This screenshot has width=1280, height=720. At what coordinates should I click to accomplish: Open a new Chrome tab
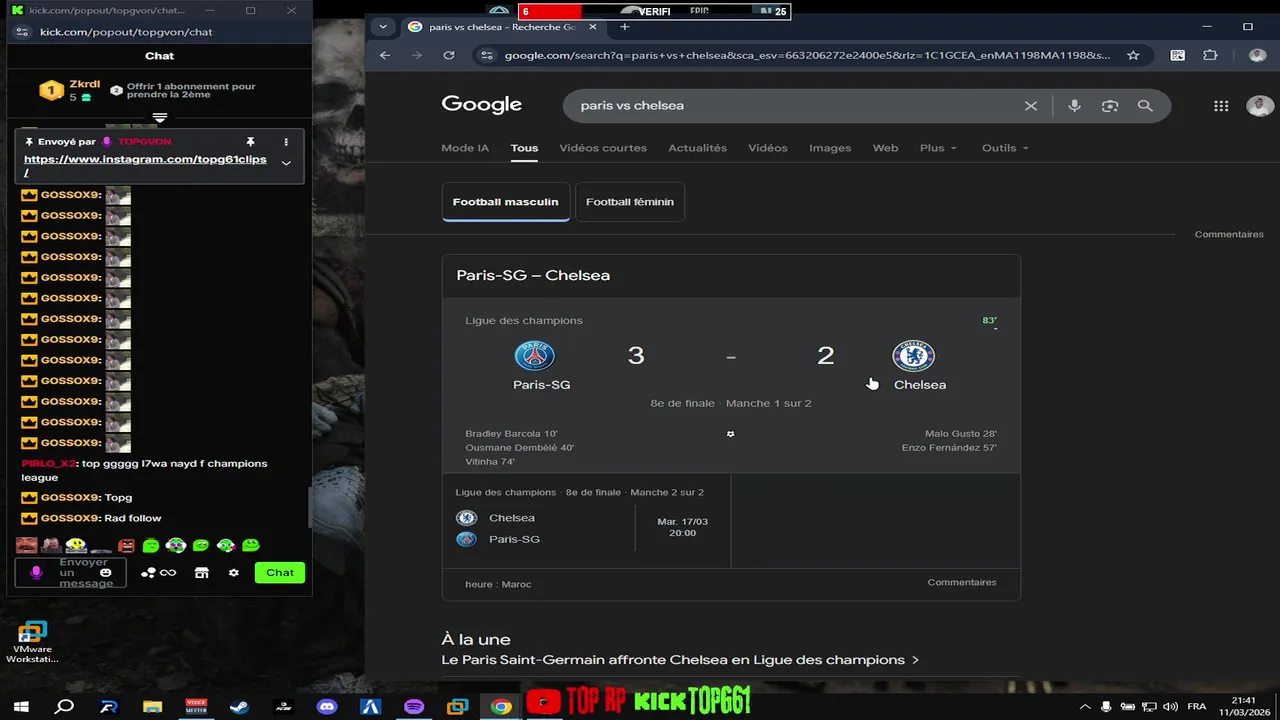pos(625,27)
